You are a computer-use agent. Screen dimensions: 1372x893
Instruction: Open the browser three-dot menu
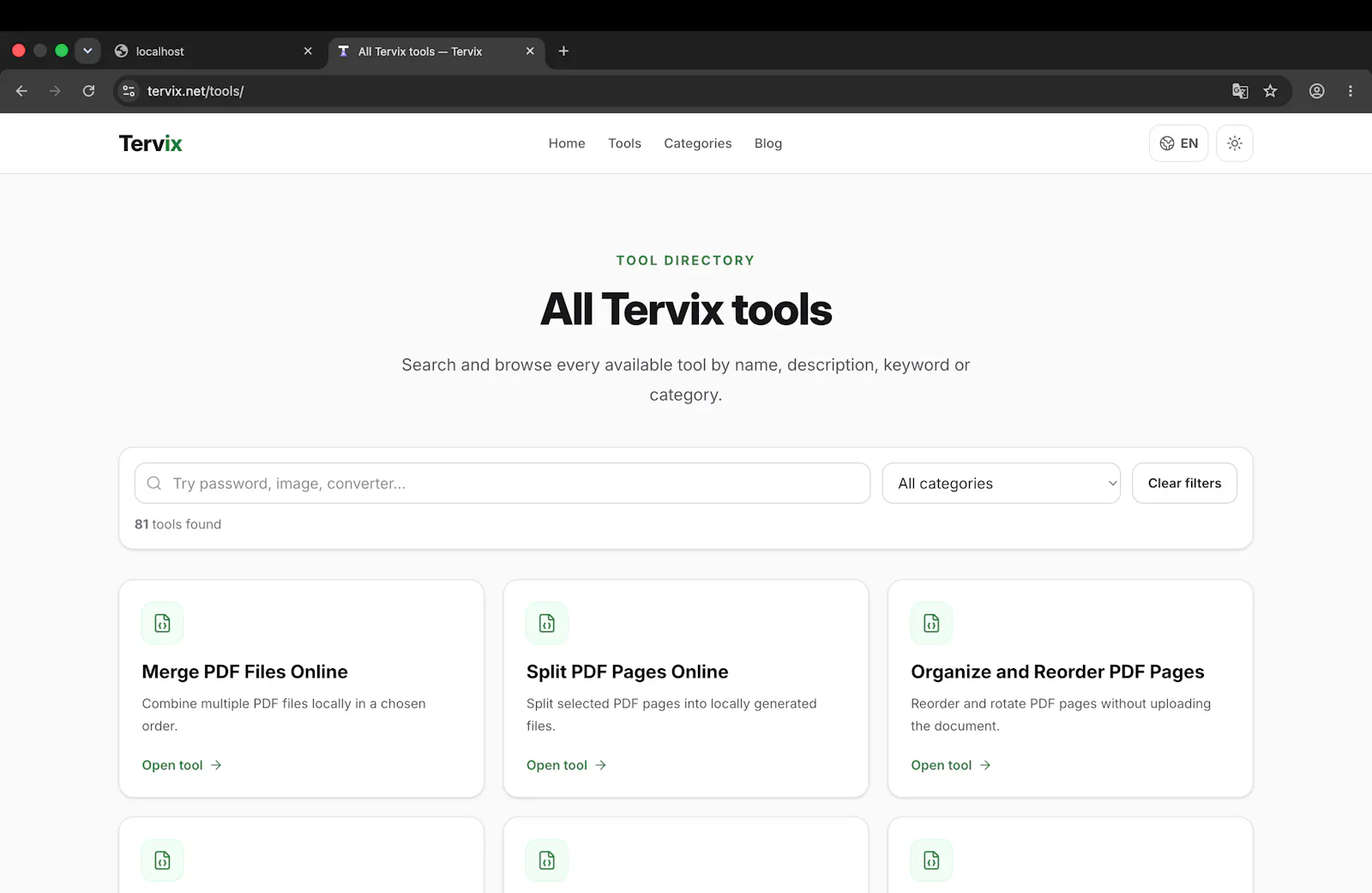point(1351,91)
